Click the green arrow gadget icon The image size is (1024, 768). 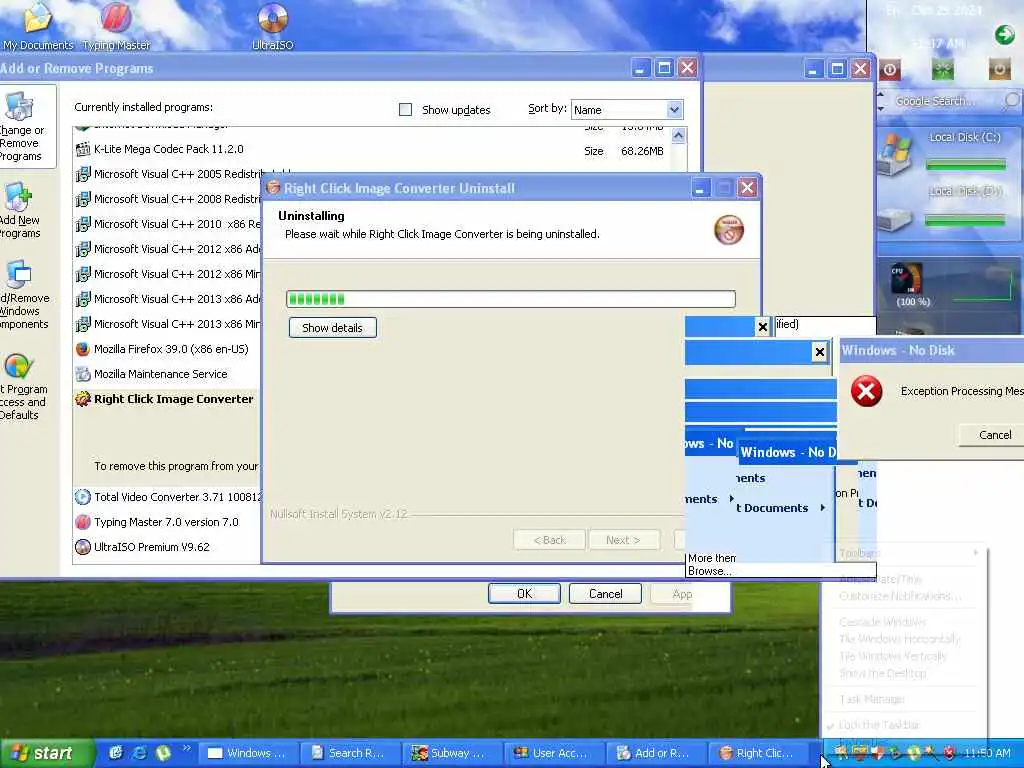(x=1004, y=34)
